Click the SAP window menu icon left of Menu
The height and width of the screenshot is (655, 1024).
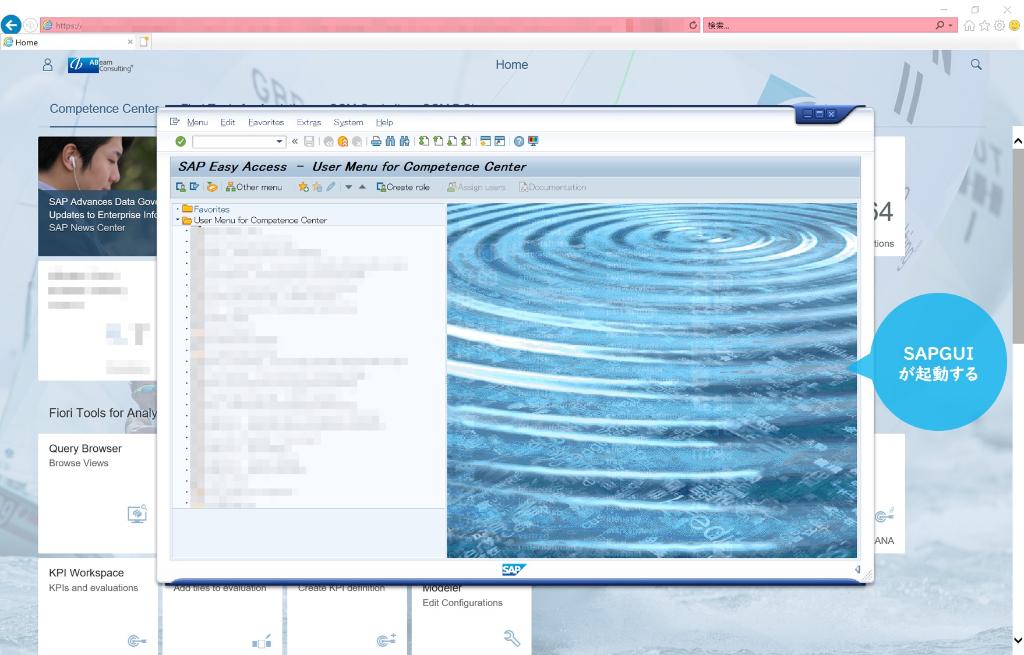pos(174,122)
